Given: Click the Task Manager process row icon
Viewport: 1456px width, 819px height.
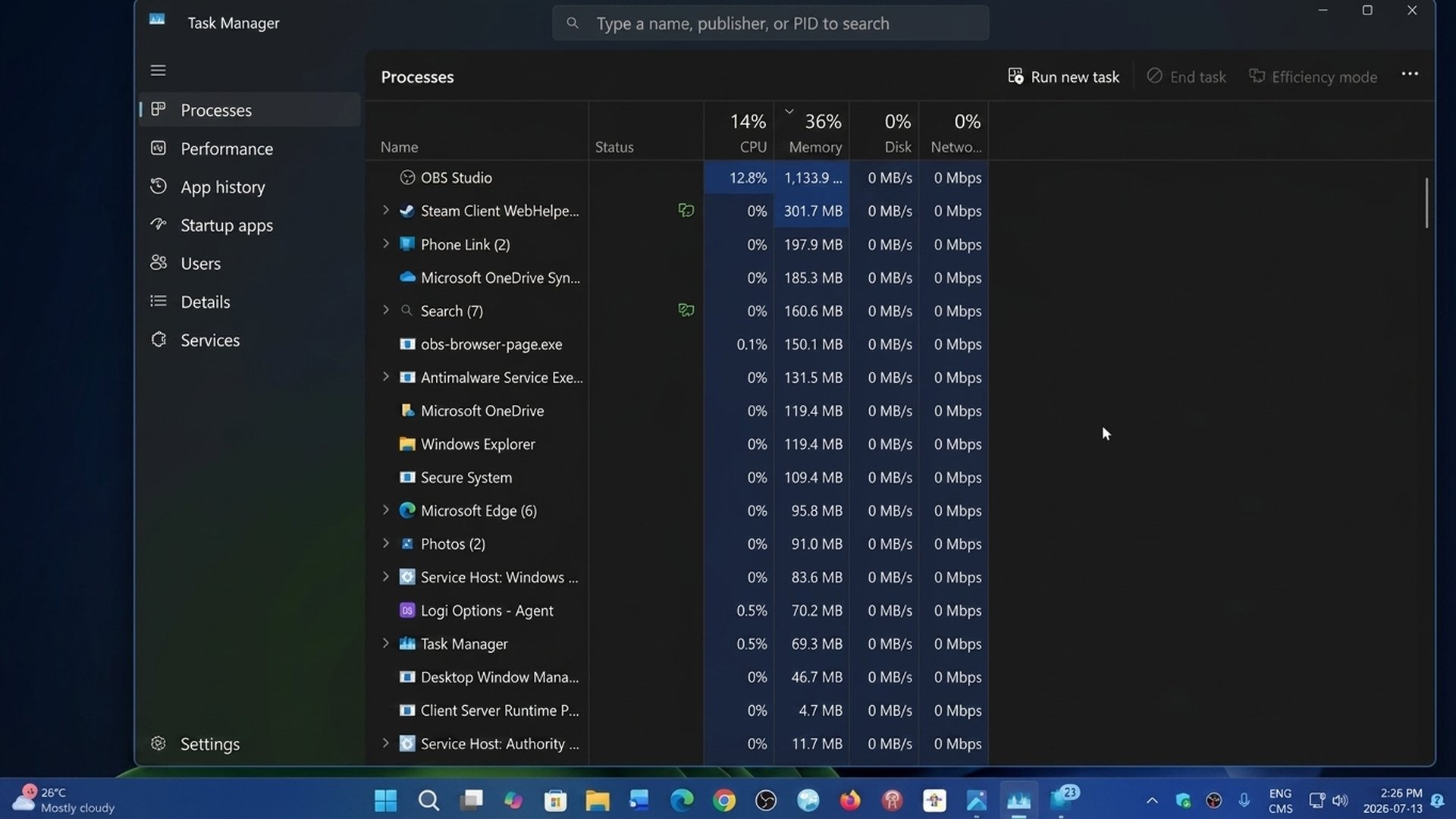Looking at the screenshot, I should (407, 644).
